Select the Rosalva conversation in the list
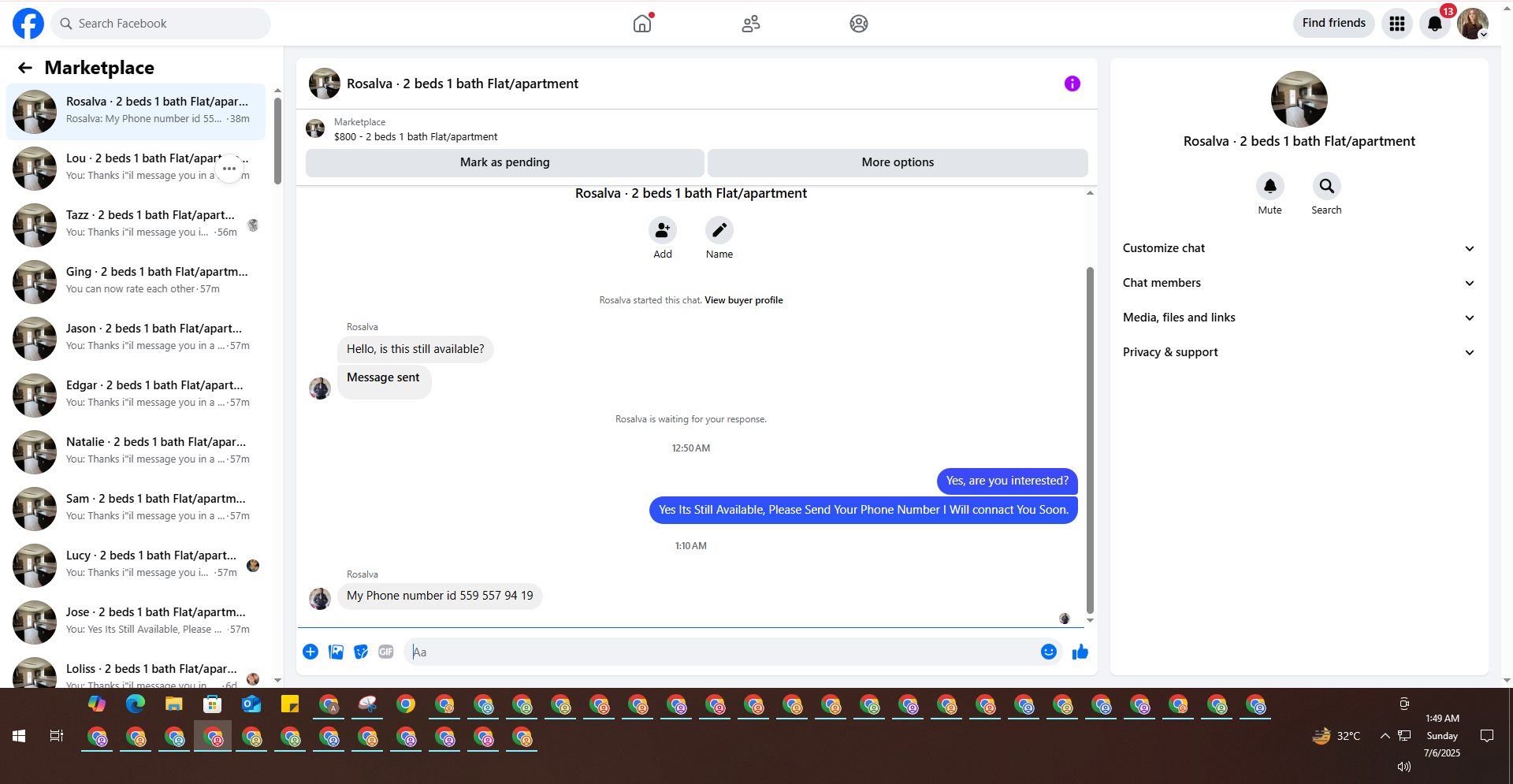This screenshot has height=784, width=1513. [x=136, y=112]
